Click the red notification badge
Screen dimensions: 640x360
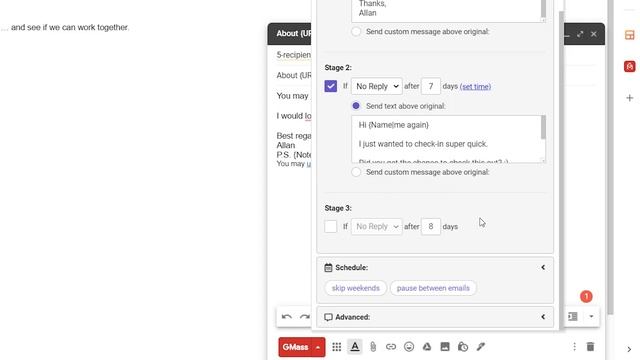click(x=586, y=296)
